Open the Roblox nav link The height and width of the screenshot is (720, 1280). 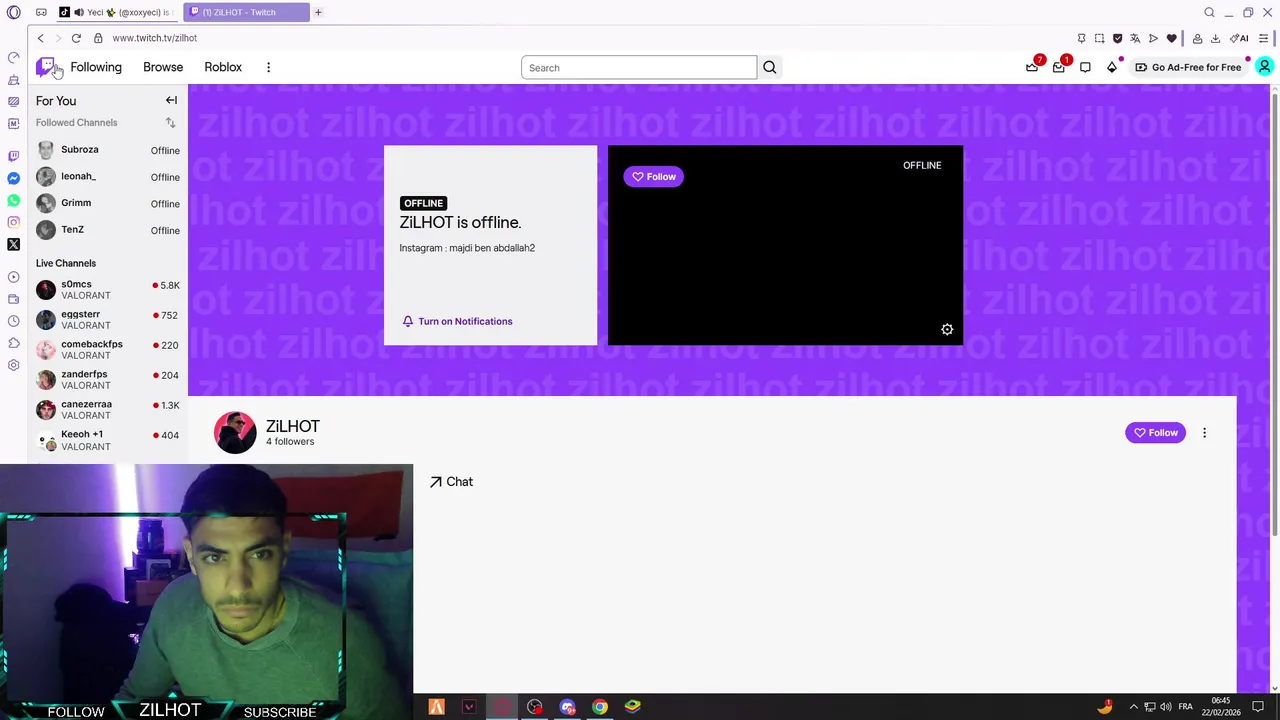(x=223, y=67)
